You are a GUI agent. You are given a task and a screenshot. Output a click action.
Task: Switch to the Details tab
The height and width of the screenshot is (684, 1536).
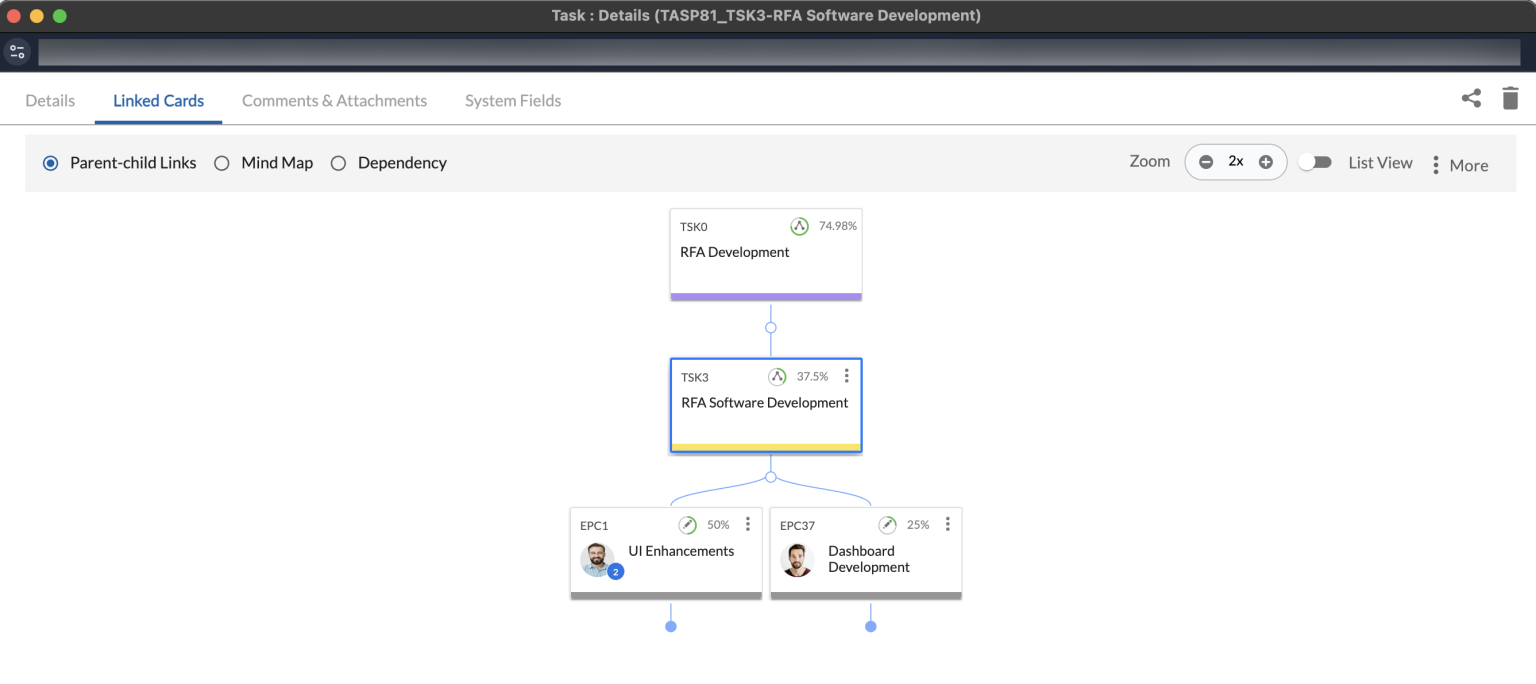click(50, 100)
